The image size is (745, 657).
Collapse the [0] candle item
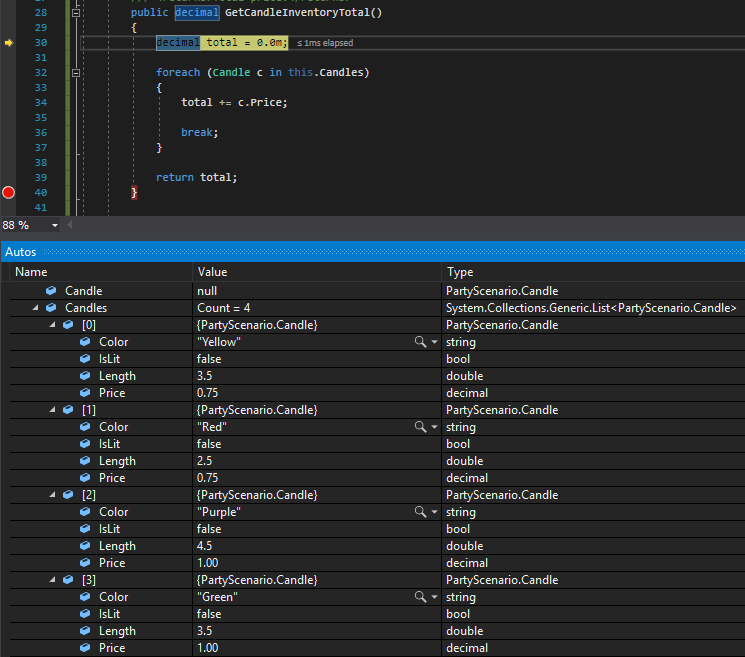tap(53, 325)
